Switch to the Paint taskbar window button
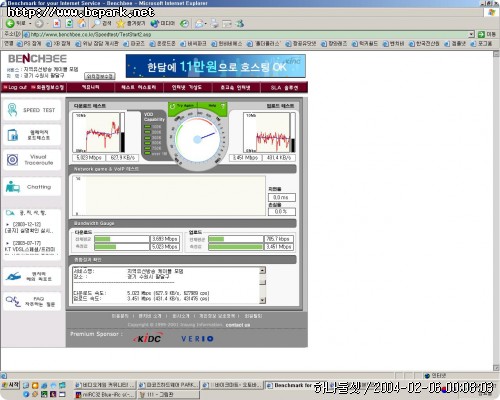 (x=168, y=395)
